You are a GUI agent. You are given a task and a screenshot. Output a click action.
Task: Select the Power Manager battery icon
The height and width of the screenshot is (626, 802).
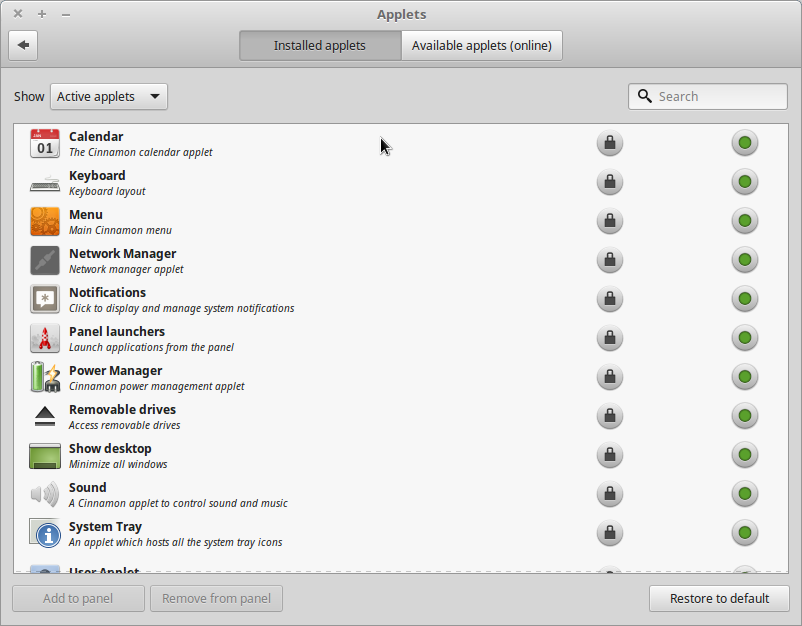click(x=45, y=377)
